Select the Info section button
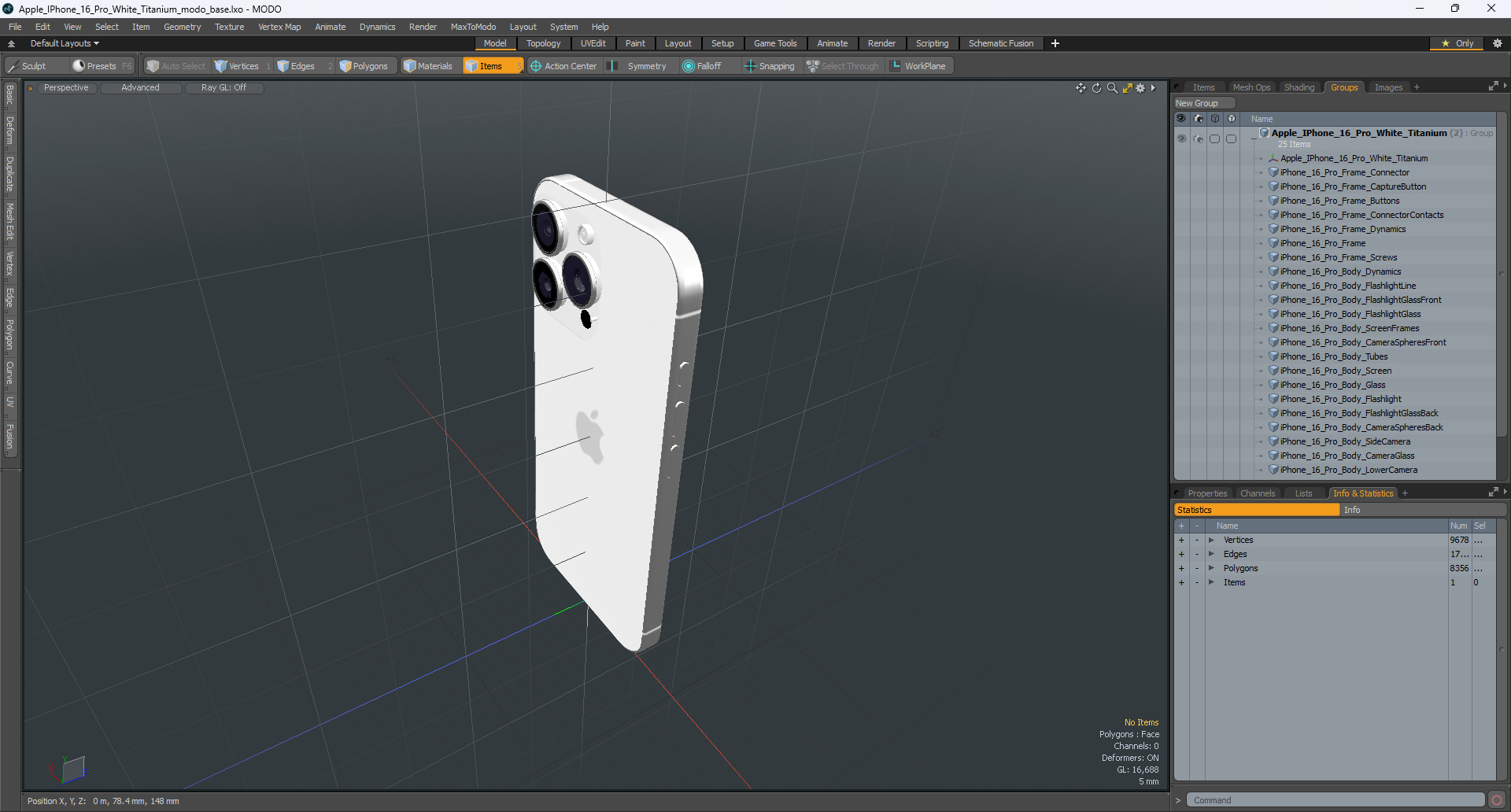The image size is (1511, 812). click(1423, 510)
